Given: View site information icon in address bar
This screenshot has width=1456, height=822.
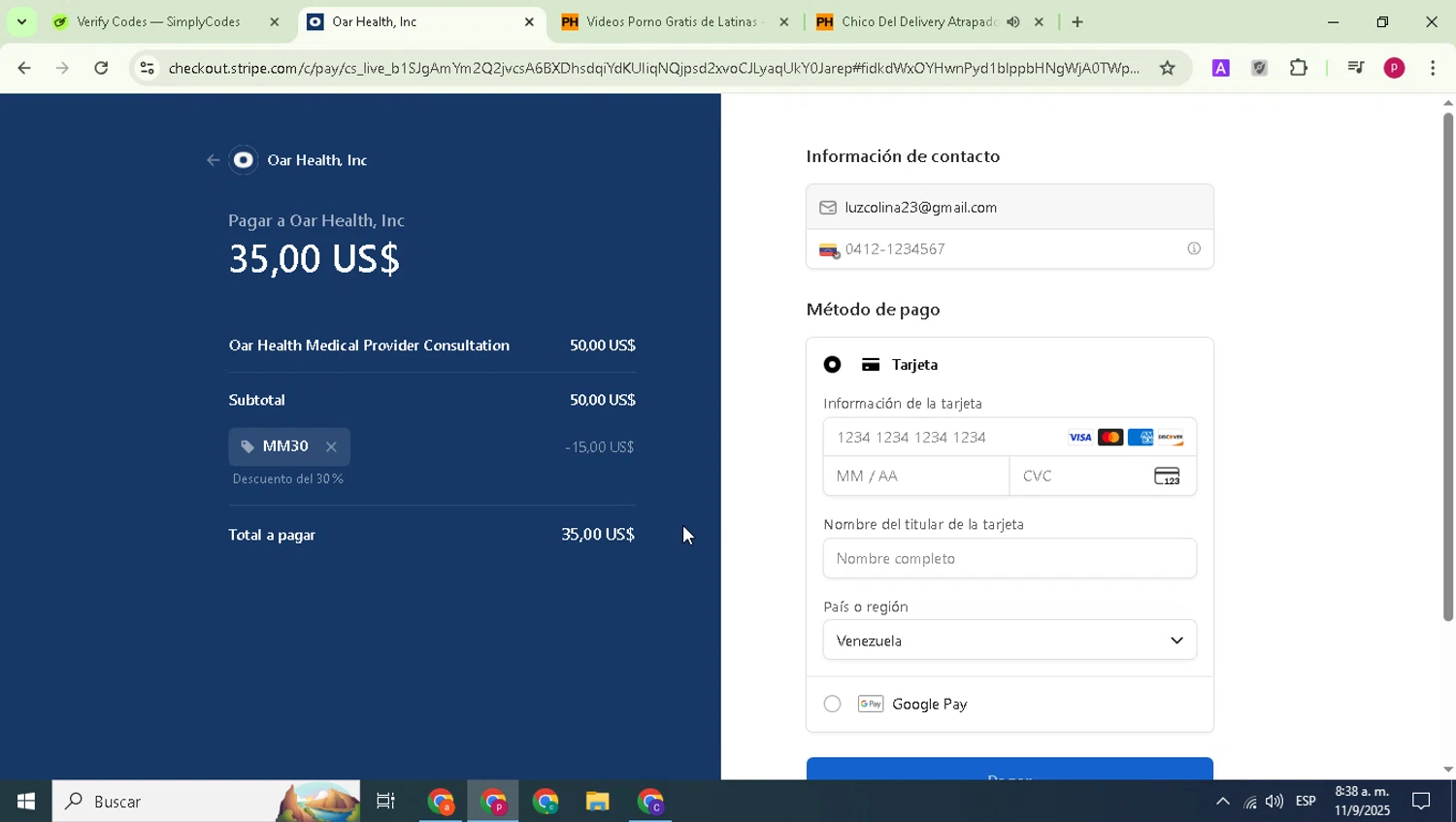Looking at the screenshot, I should point(147,68).
